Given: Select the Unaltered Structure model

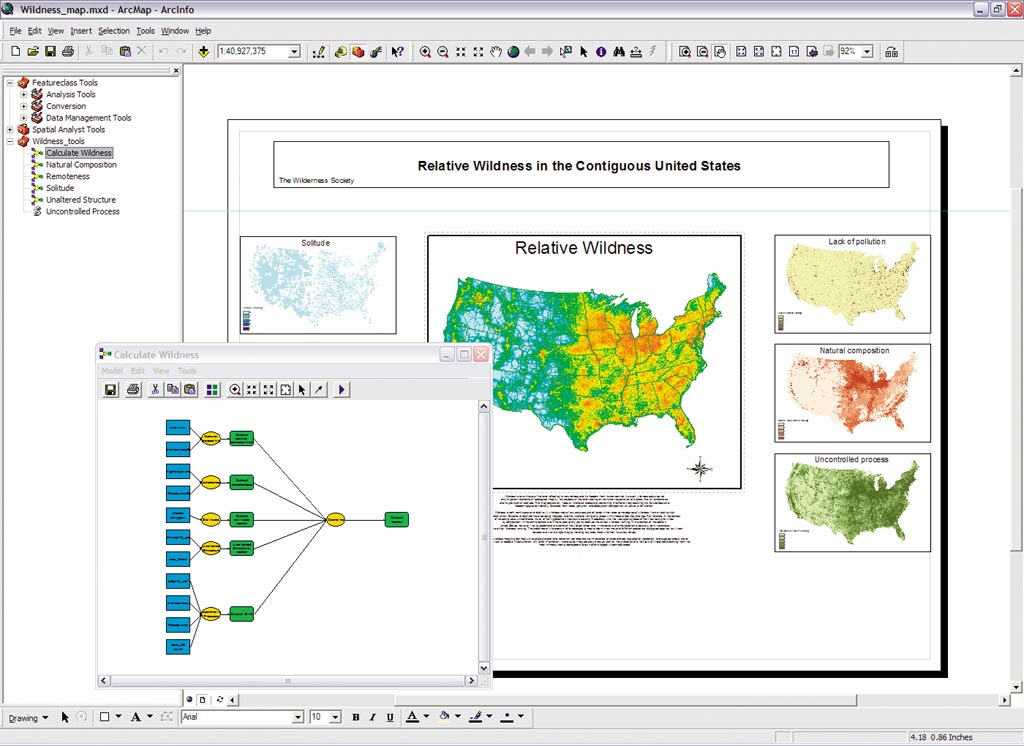Looking at the screenshot, I should pos(80,200).
